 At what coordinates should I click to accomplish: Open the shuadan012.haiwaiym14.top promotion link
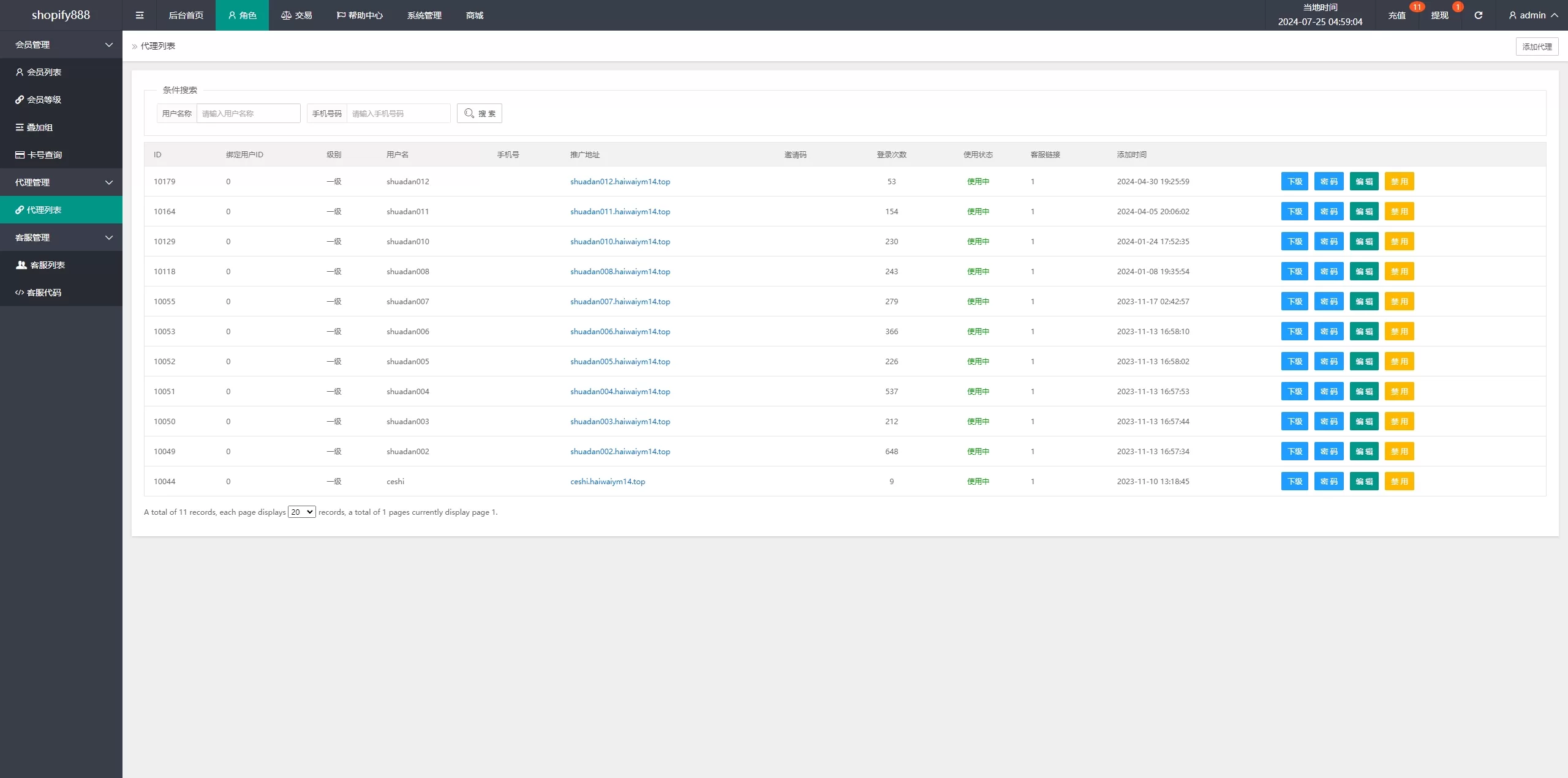[x=620, y=182]
